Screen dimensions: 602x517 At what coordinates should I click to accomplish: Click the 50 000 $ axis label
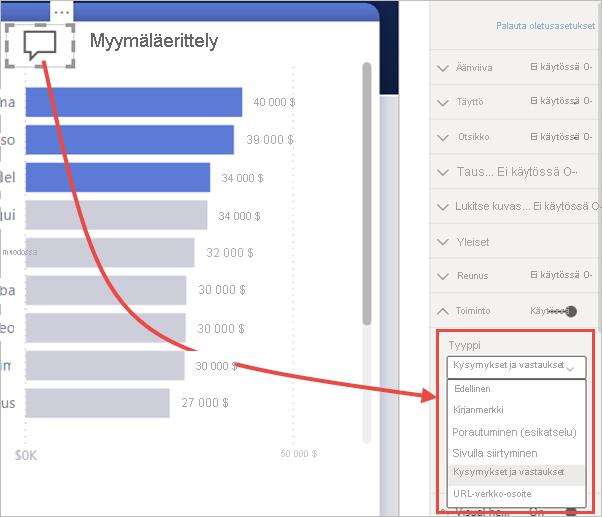click(x=299, y=454)
